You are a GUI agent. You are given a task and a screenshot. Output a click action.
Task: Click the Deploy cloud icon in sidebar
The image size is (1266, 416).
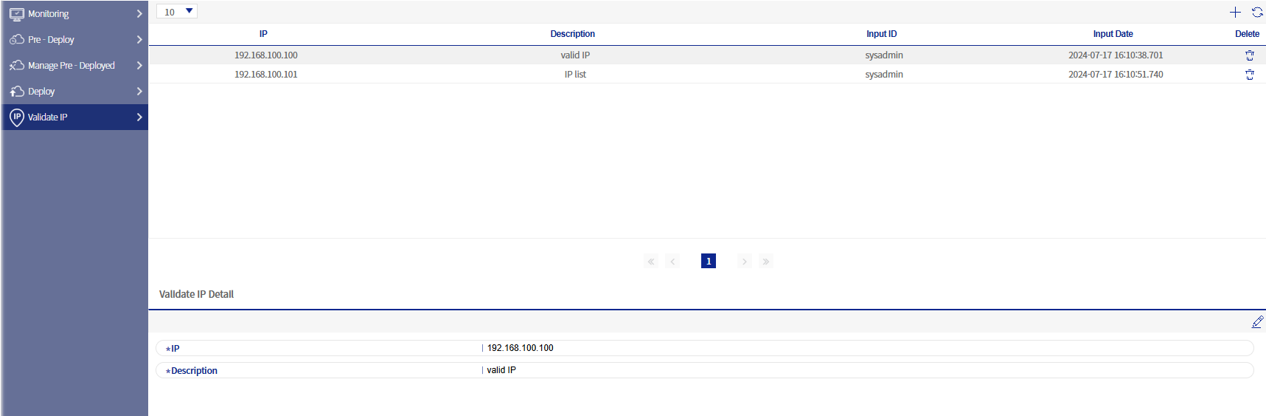(16, 92)
